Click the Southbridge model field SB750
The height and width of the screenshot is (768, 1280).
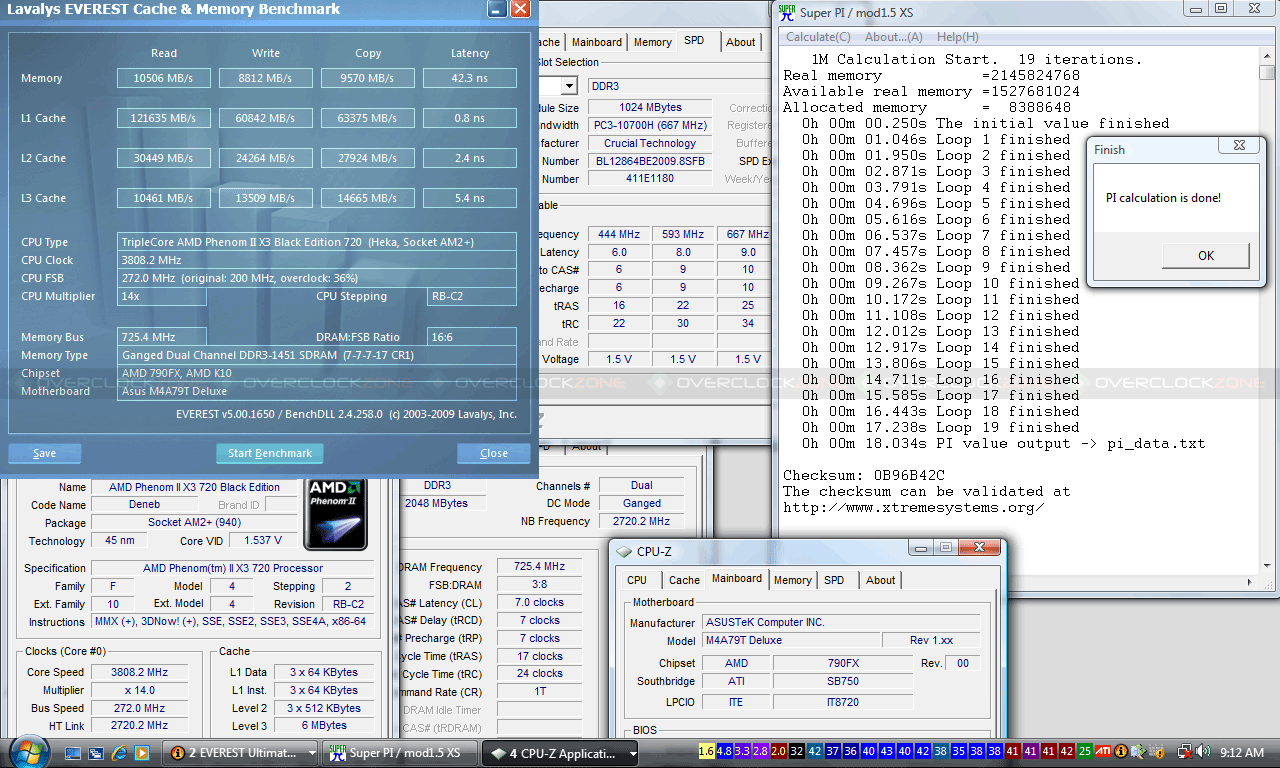[x=843, y=681]
